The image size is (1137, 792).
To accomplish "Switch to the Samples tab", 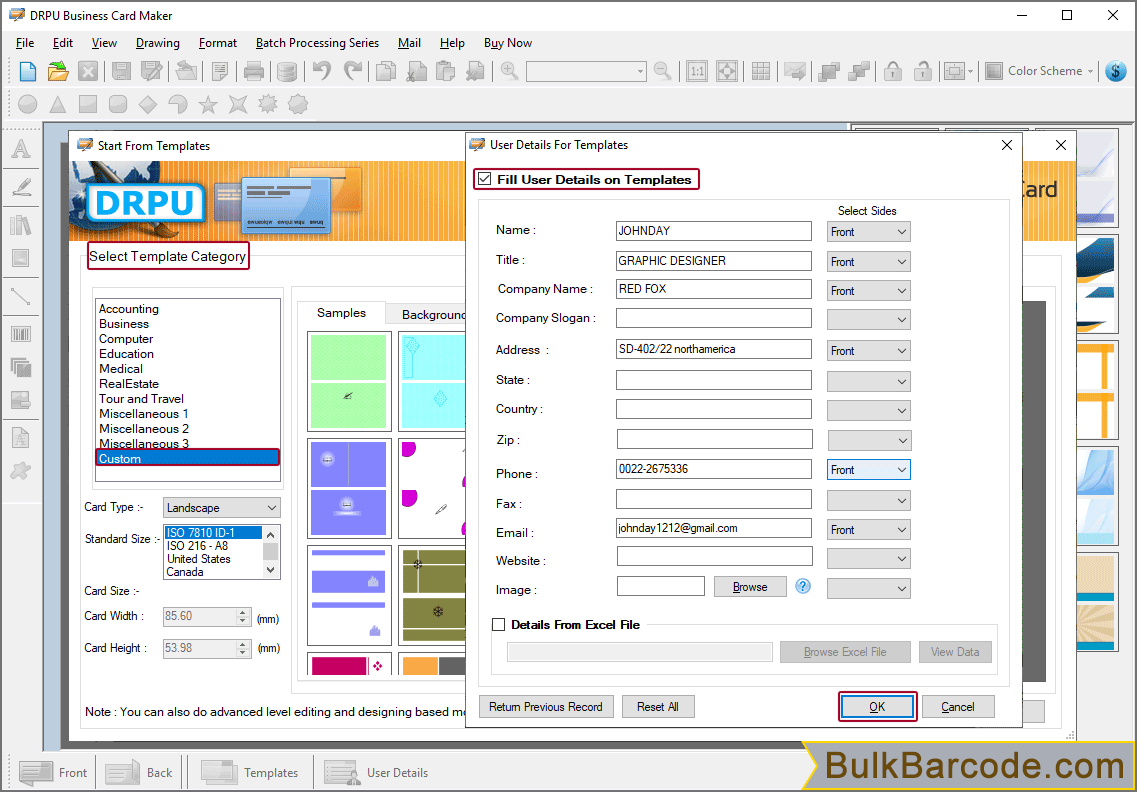I will pyautogui.click(x=342, y=313).
